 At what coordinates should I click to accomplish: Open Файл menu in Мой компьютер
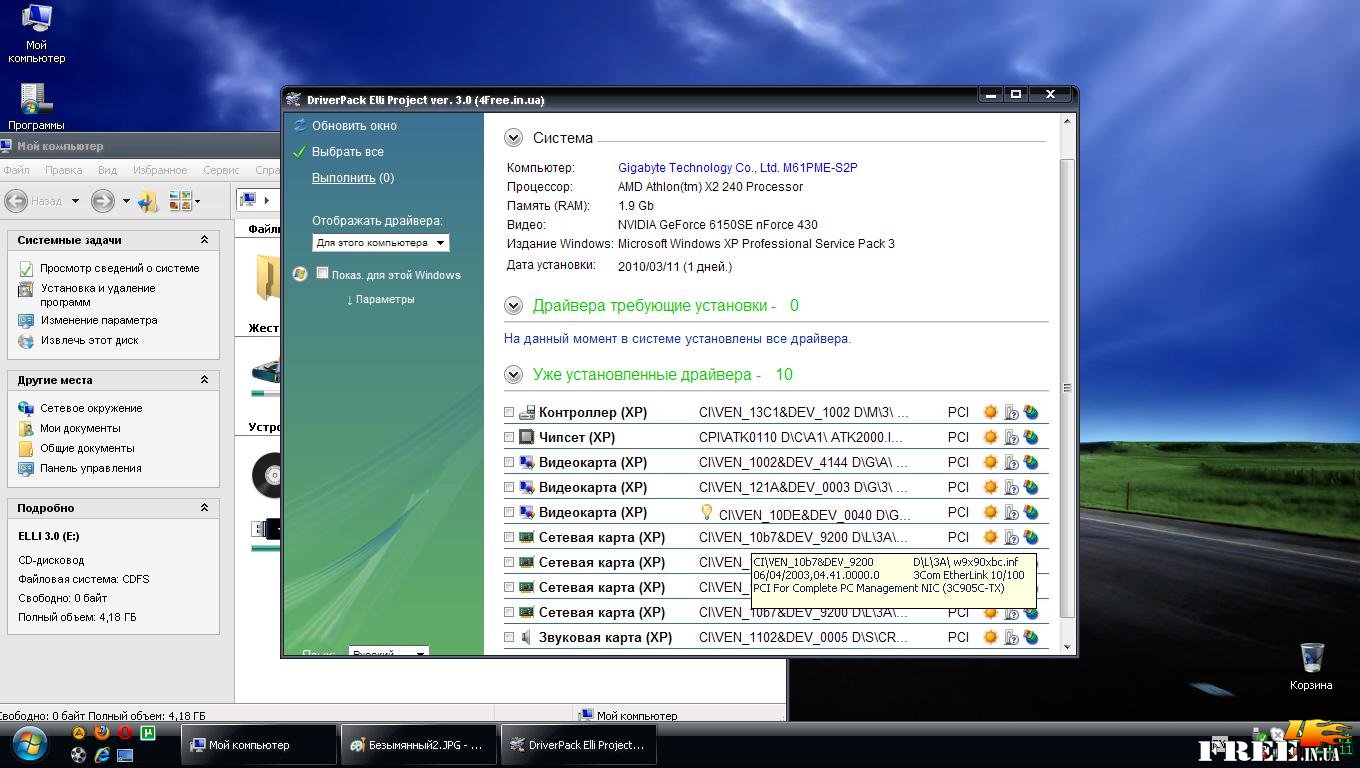coord(16,170)
